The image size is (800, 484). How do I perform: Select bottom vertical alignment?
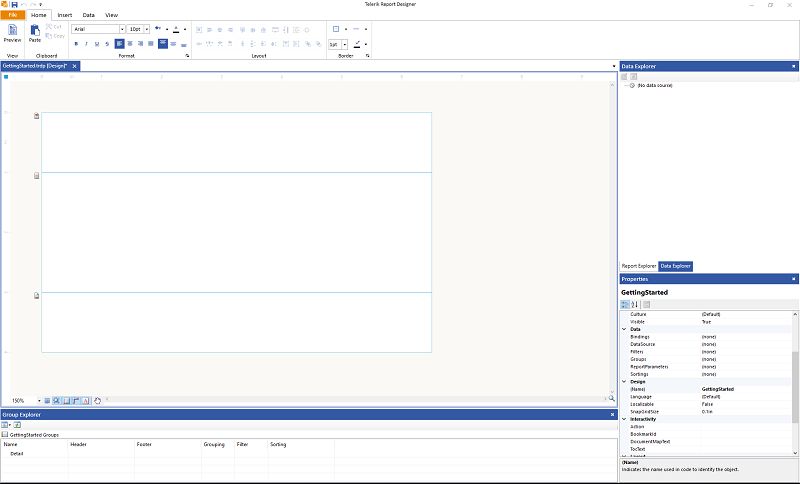(x=184, y=44)
